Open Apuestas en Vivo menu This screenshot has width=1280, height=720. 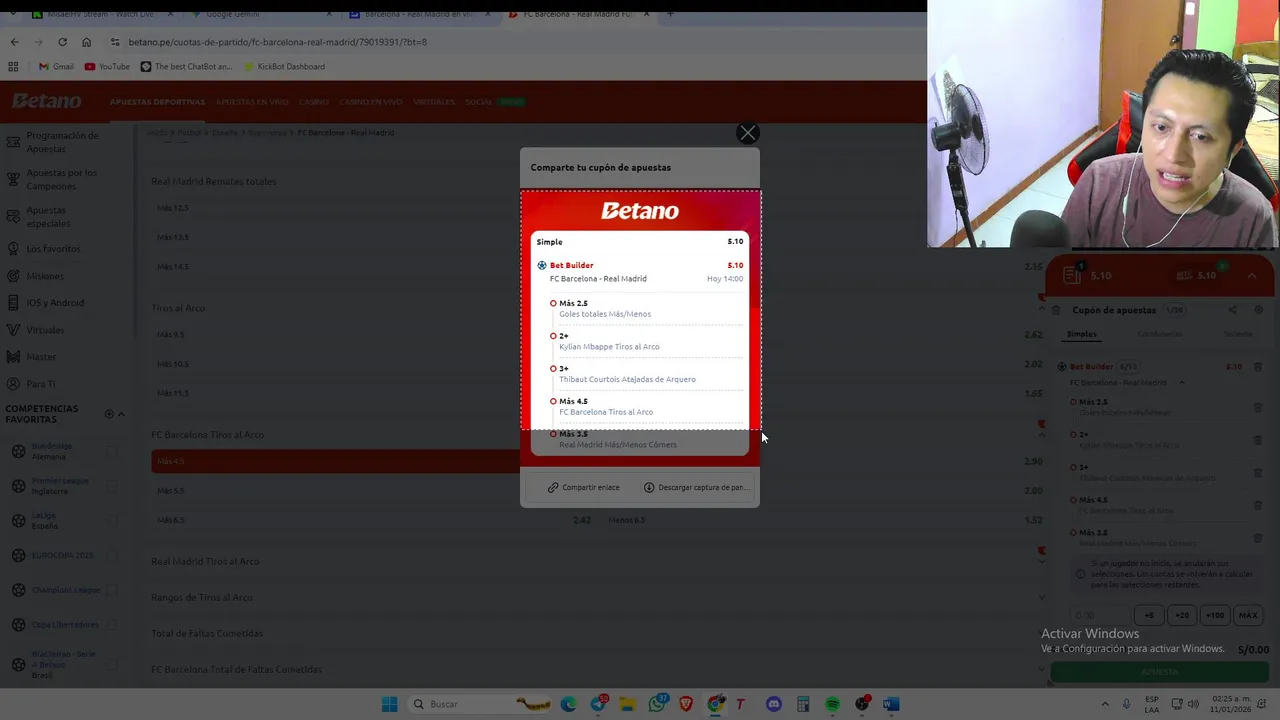252,102
